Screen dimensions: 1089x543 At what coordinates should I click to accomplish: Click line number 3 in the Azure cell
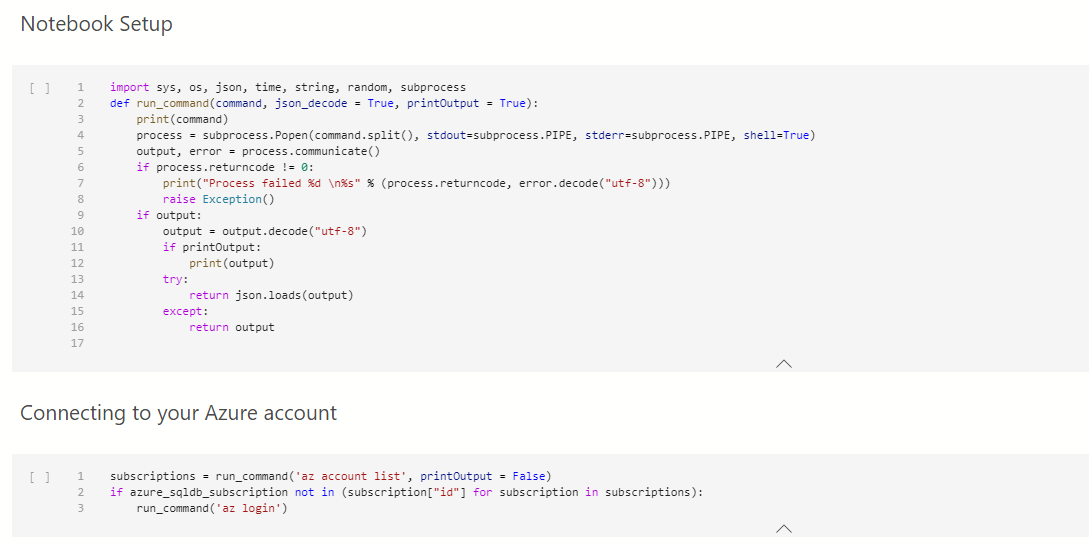coord(79,508)
